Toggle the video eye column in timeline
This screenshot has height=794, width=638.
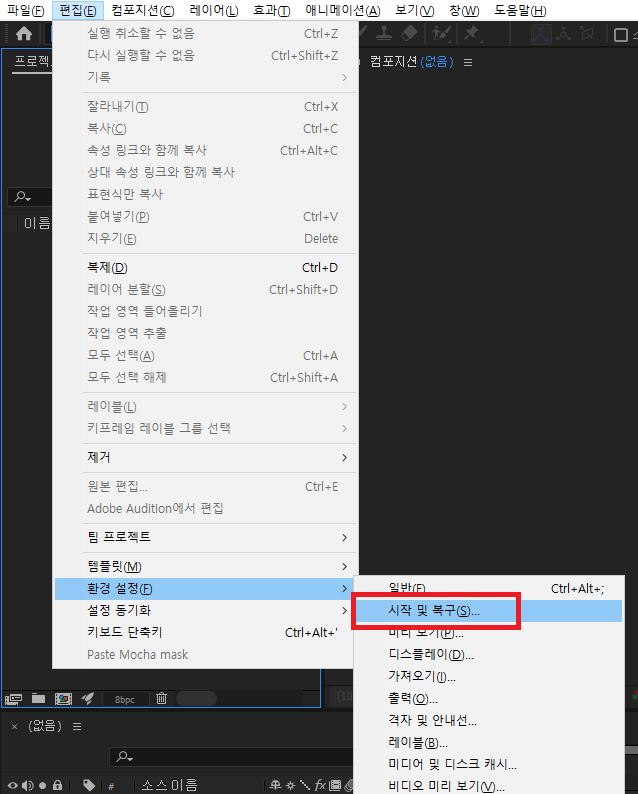tap(13, 785)
